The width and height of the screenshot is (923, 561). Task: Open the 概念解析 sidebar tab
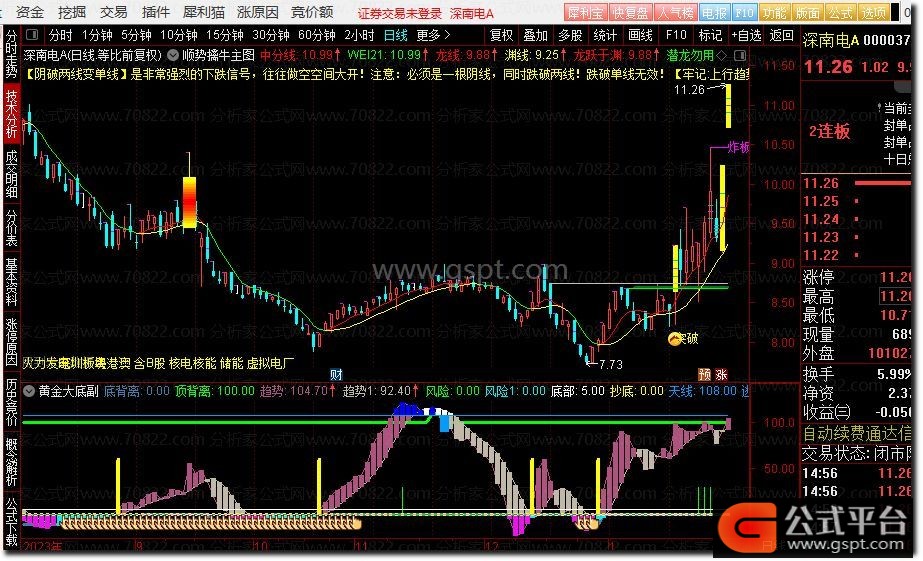pyautogui.click(x=11, y=462)
